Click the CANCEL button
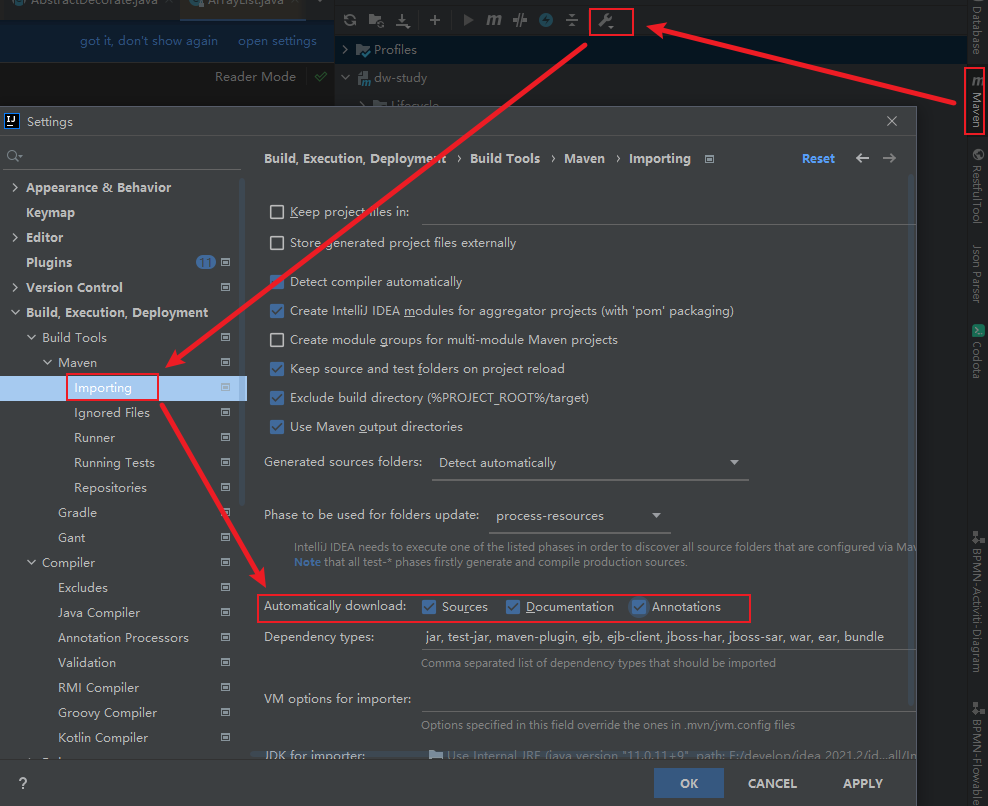The width and height of the screenshot is (988, 806). [x=772, y=783]
